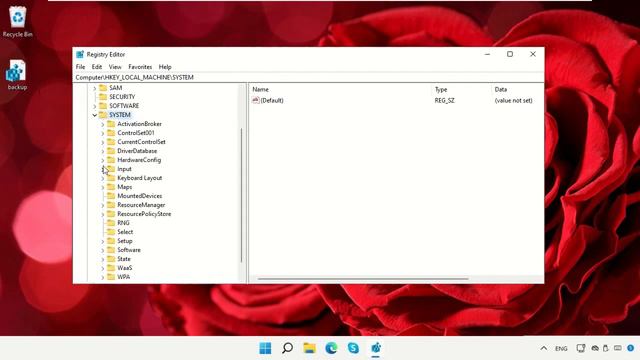This screenshot has width=640, height=360.
Task: Open File Explorer from the taskbar
Action: (309, 348)
